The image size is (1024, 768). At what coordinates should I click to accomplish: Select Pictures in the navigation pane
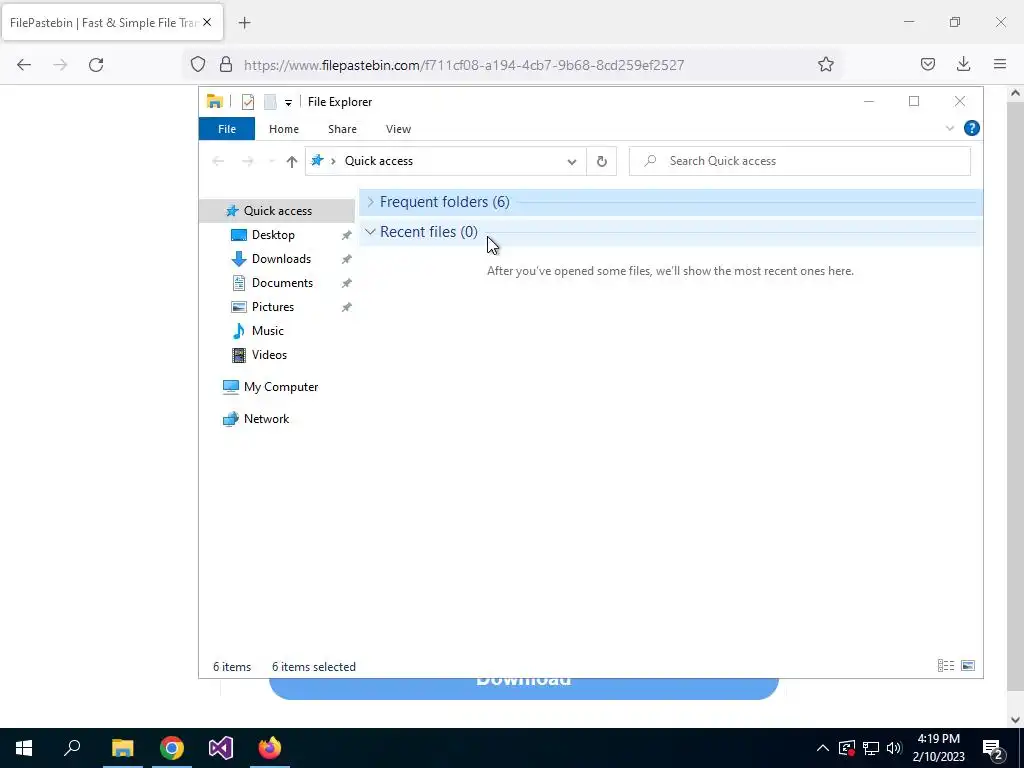(272, 307)
